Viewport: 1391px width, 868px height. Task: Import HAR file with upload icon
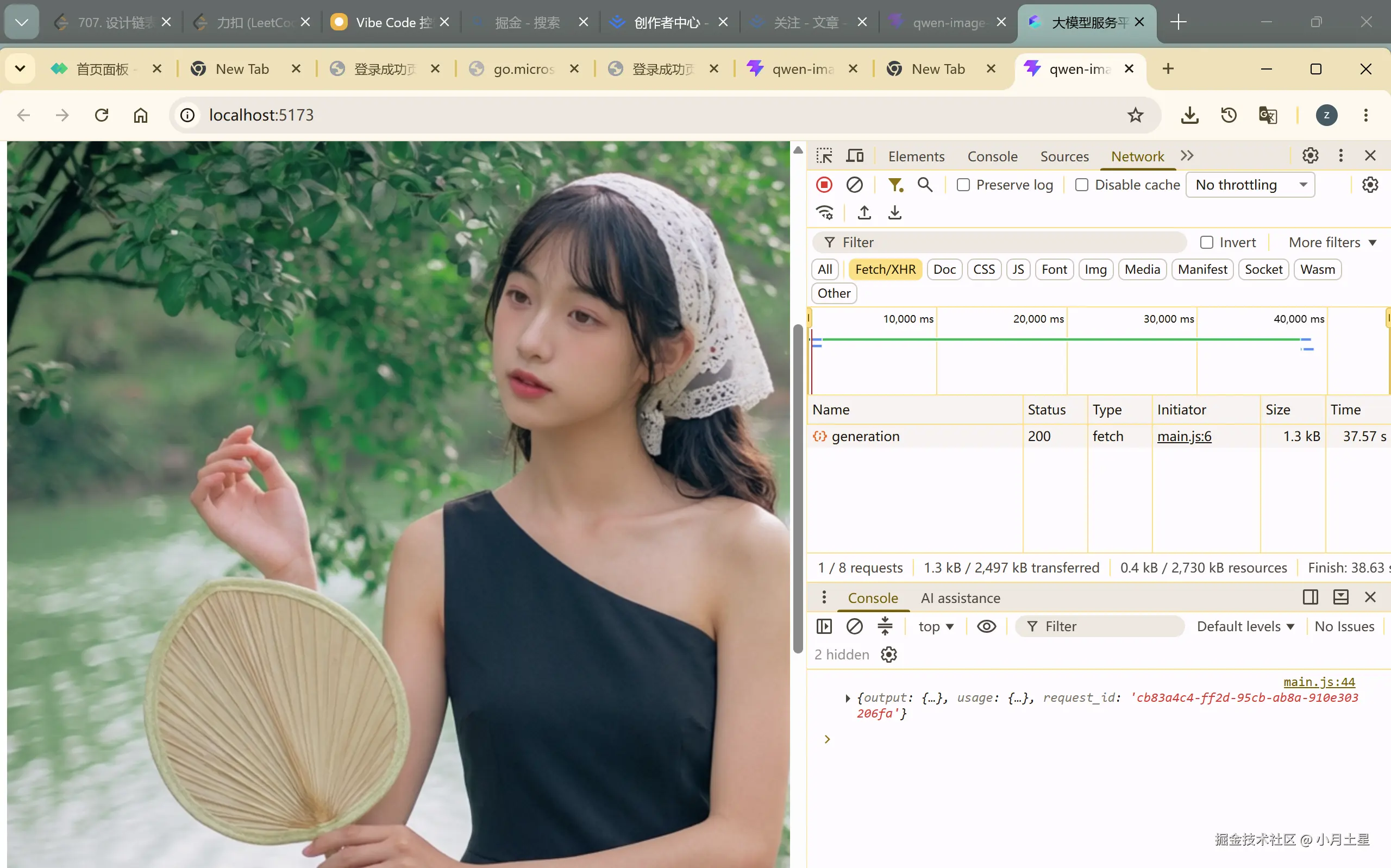click(x=864, y=213)
